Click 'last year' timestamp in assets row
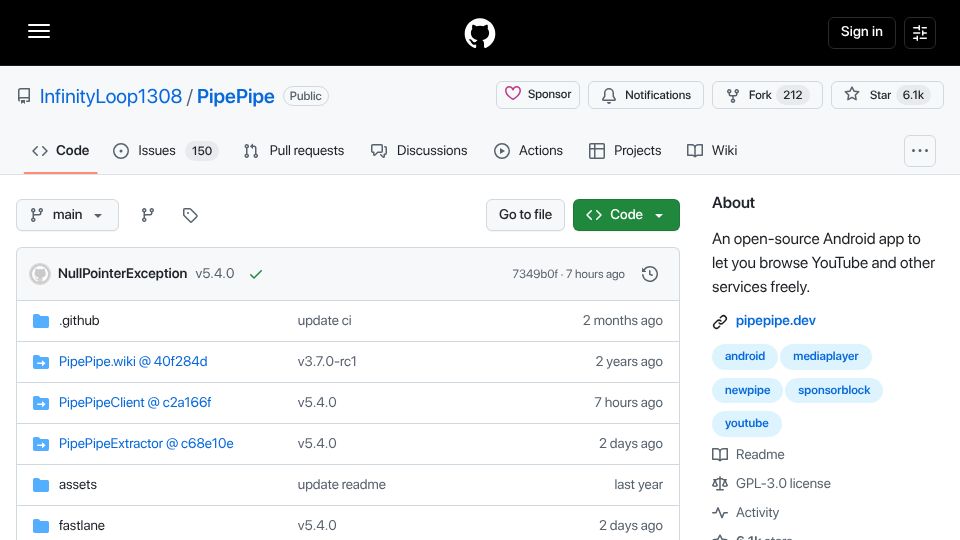Viewport: 960px width, 540px height. pos(638,485)
